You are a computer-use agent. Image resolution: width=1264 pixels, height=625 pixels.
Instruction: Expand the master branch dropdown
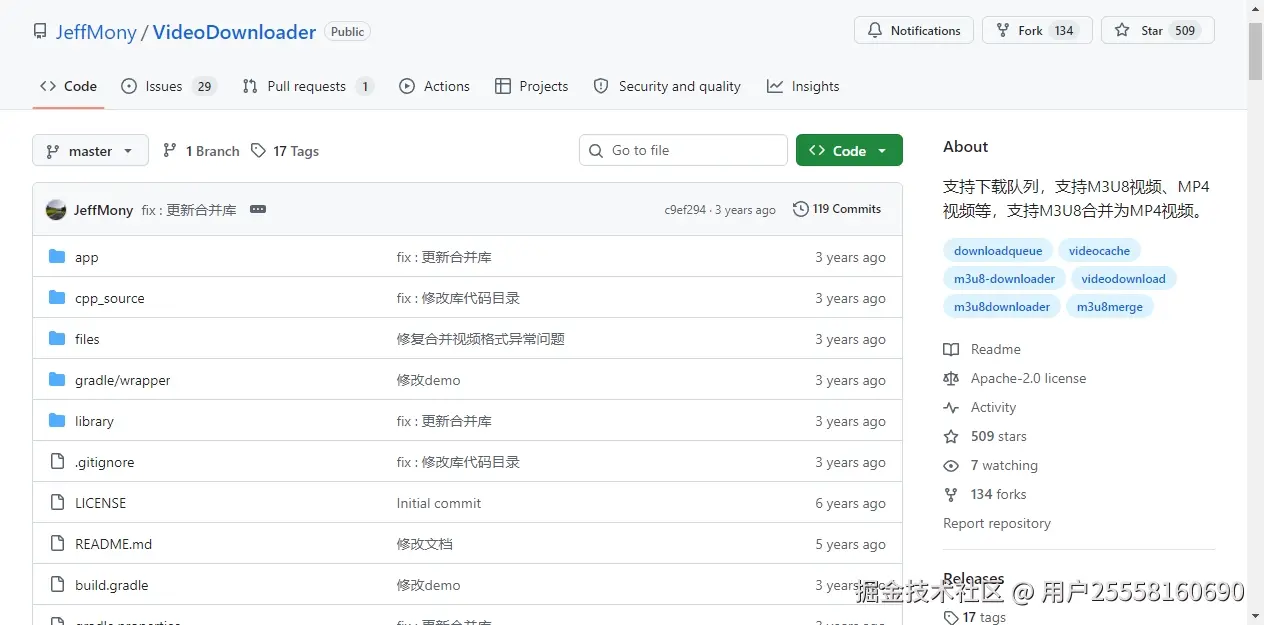click(x=90, y=150)
